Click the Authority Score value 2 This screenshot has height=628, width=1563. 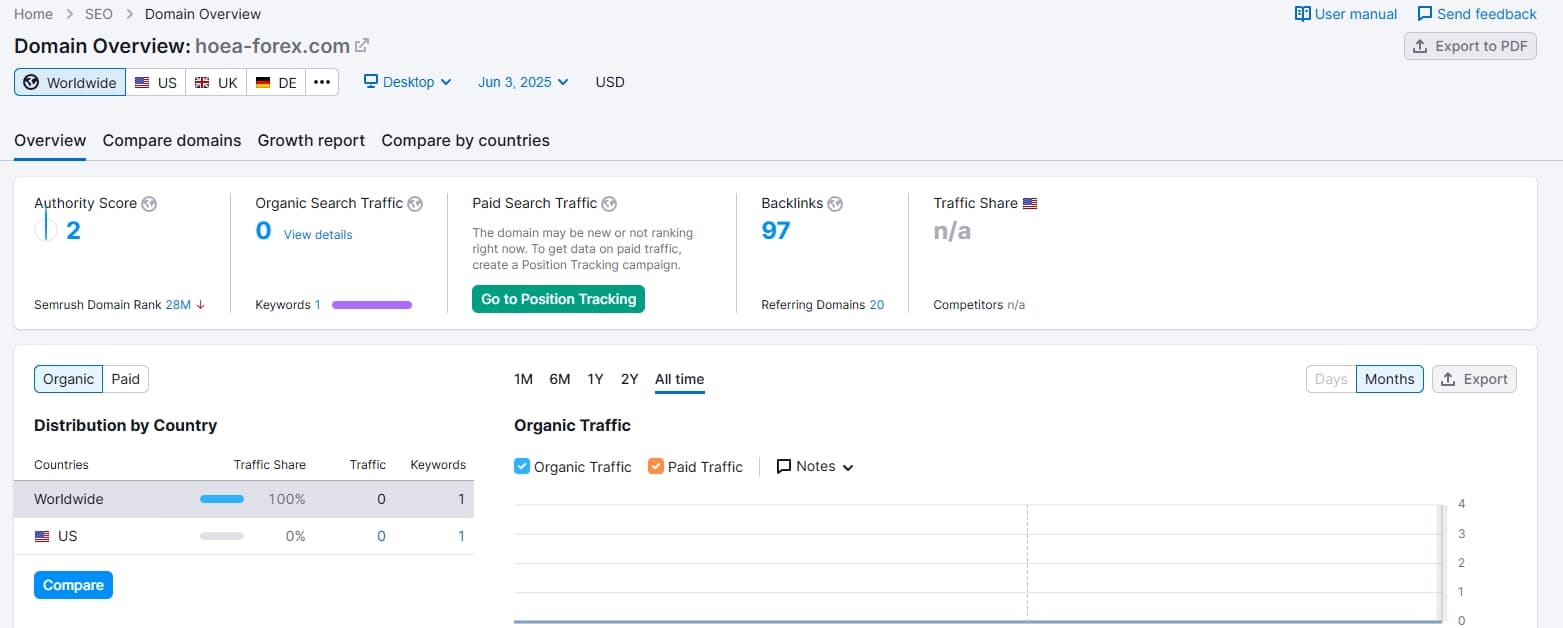73,231
